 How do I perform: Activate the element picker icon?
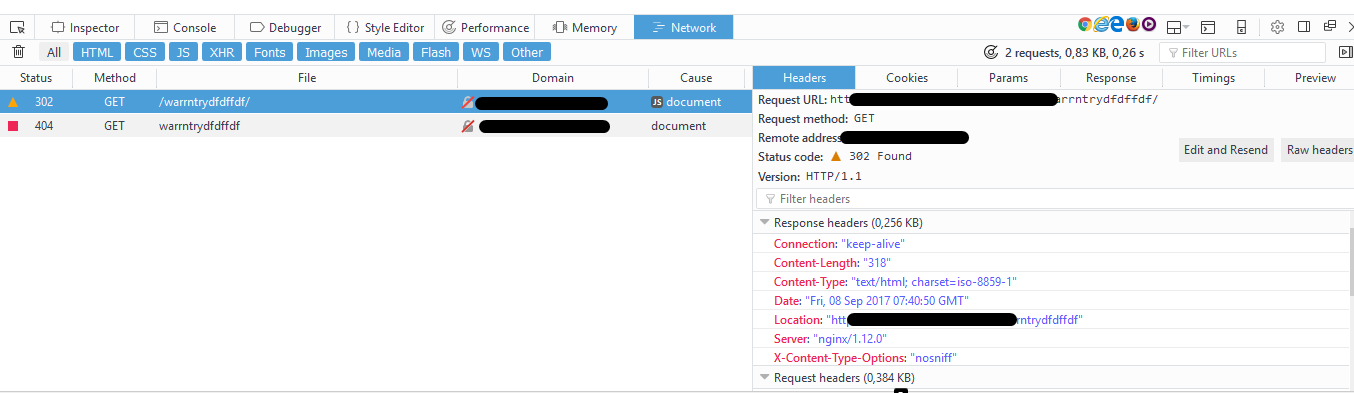point(17,27)
